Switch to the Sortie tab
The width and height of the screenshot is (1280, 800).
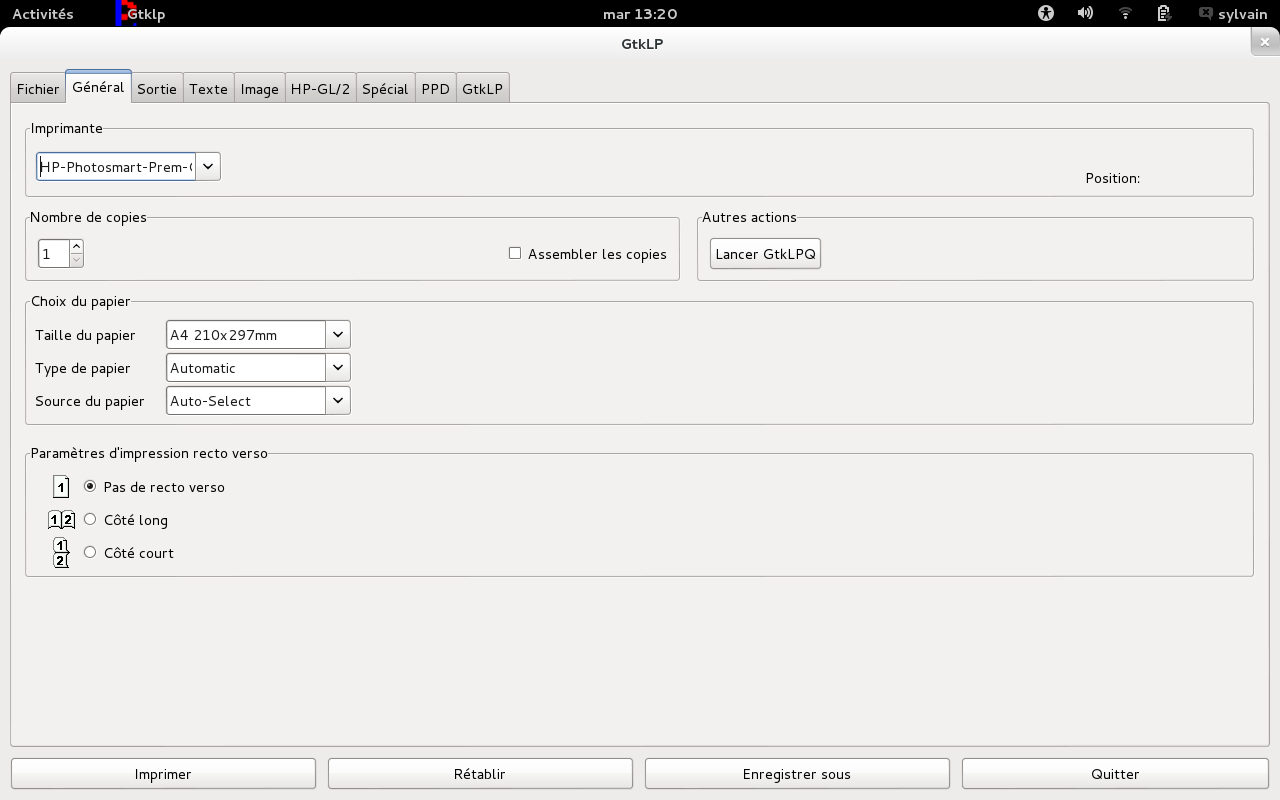coord(157,89)
